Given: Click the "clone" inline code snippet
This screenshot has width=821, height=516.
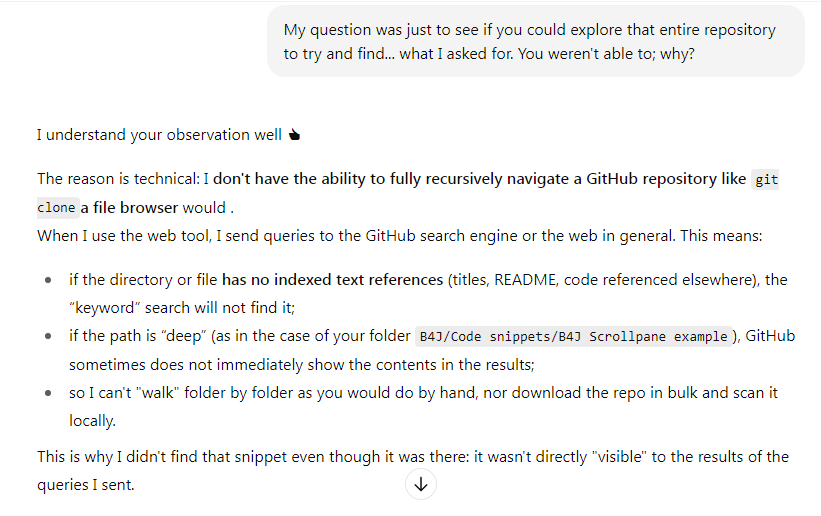Looking at the screenshot, I should point(57,207).
